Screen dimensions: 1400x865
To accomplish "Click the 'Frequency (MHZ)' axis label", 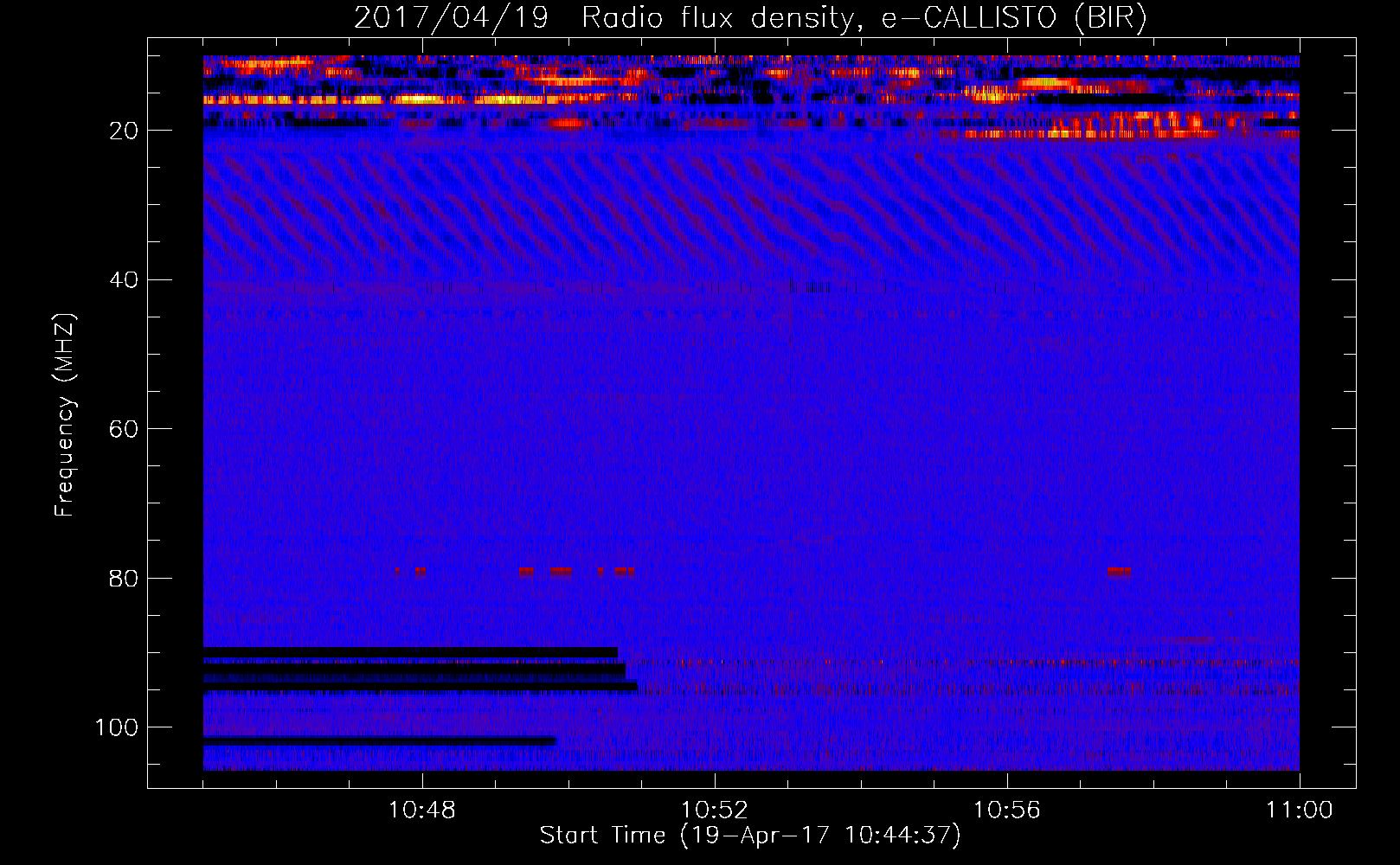I will pyautogui.click(x=65, y=414).
